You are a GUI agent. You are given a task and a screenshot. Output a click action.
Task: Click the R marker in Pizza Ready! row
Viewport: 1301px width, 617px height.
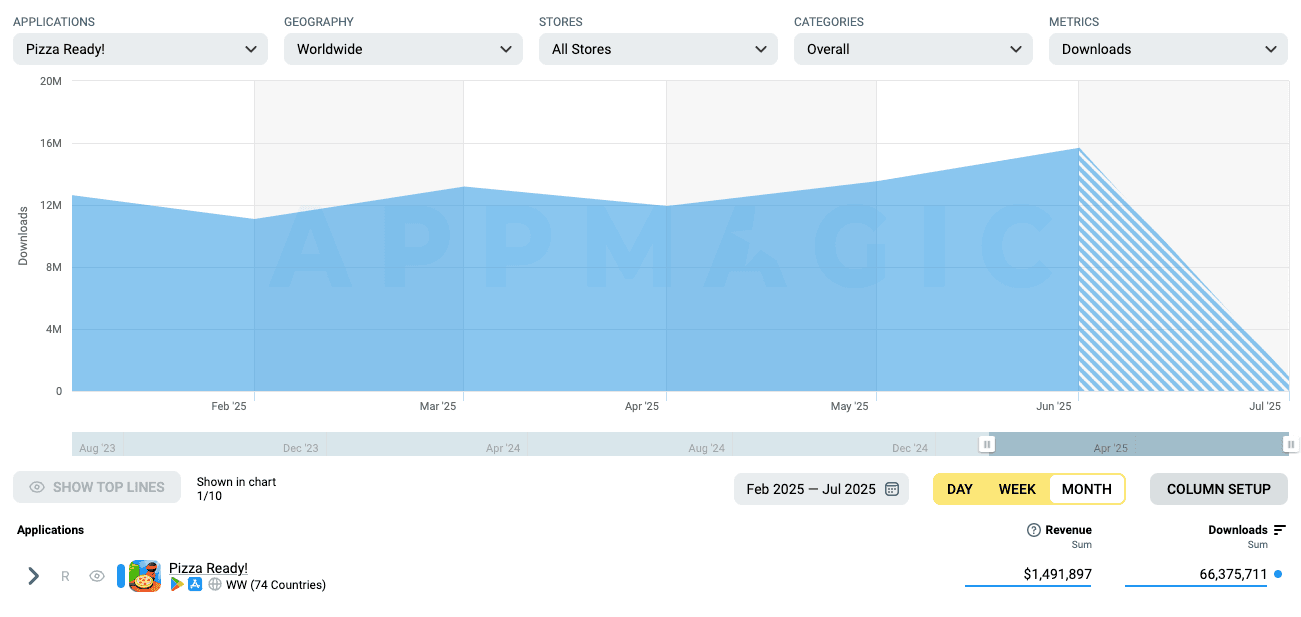point(65,576)
